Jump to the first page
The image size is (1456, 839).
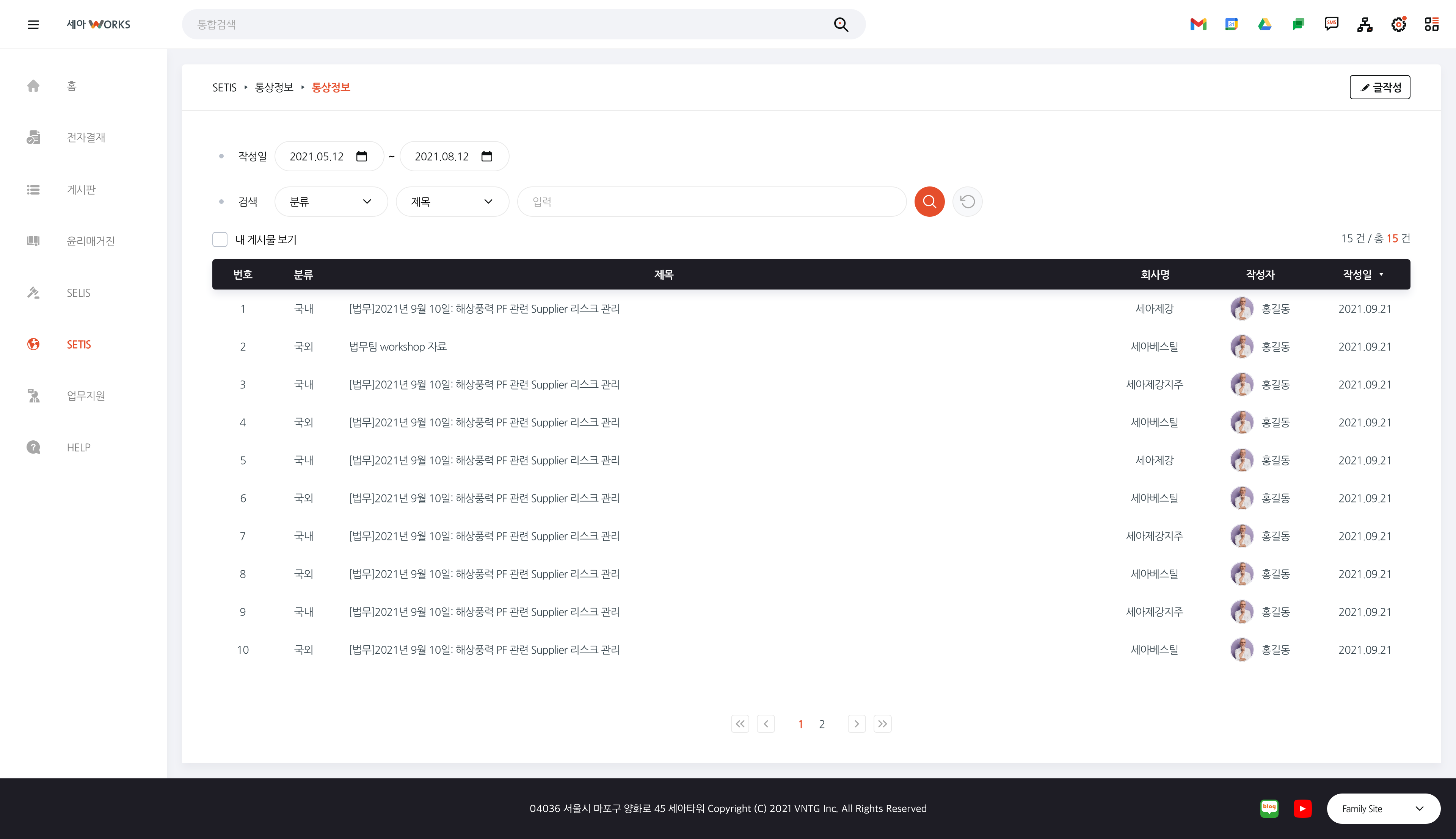coord(739,724)
